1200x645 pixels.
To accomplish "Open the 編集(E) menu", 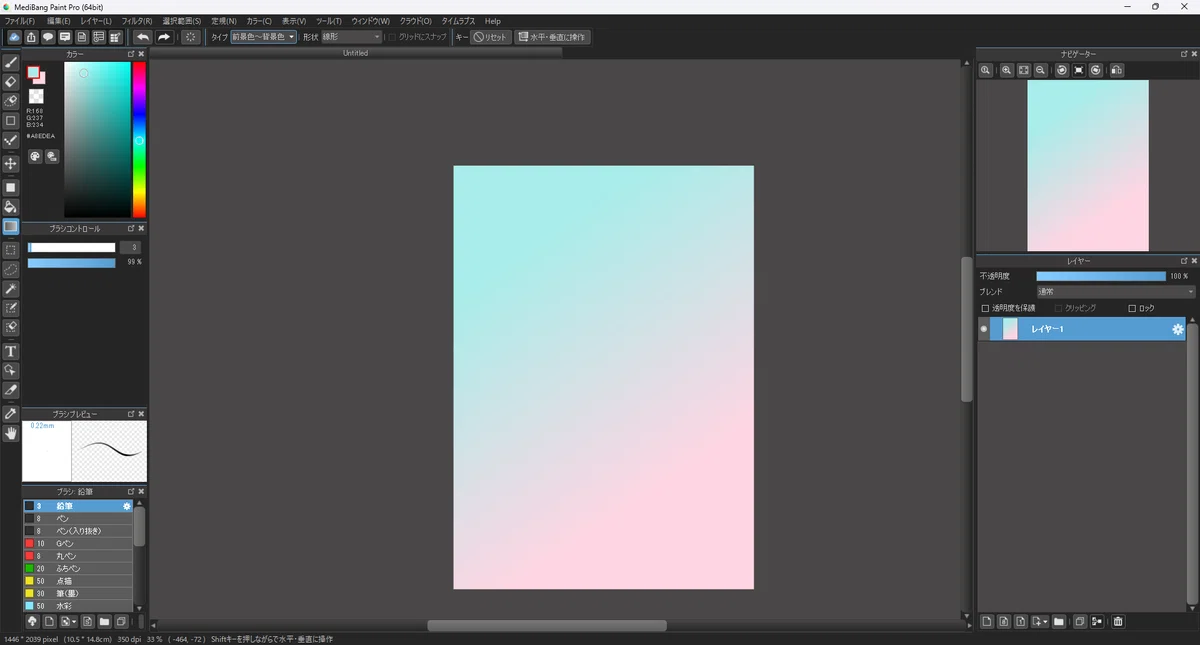I will [59, 21].
